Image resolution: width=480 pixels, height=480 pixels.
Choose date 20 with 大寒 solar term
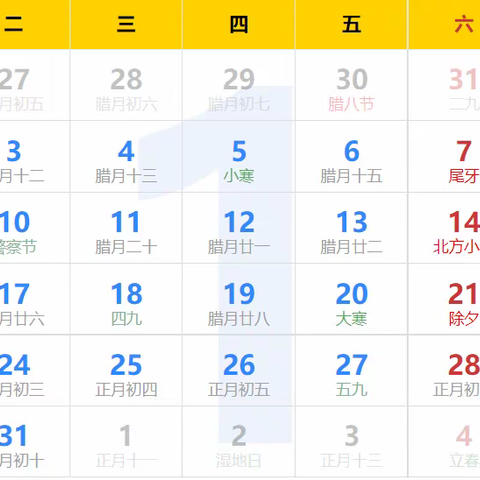click(351, 299)
